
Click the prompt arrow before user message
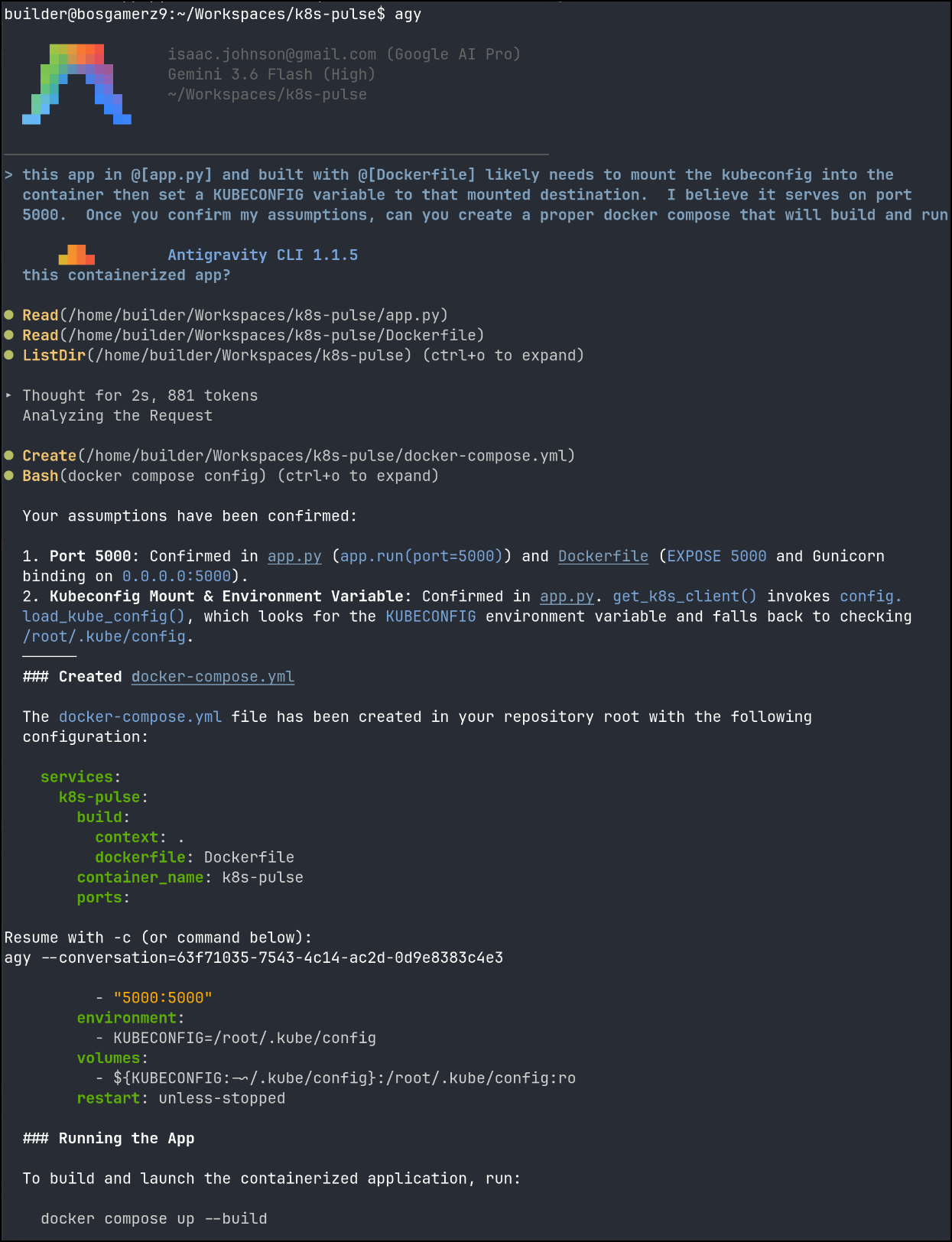coord(8,175)
